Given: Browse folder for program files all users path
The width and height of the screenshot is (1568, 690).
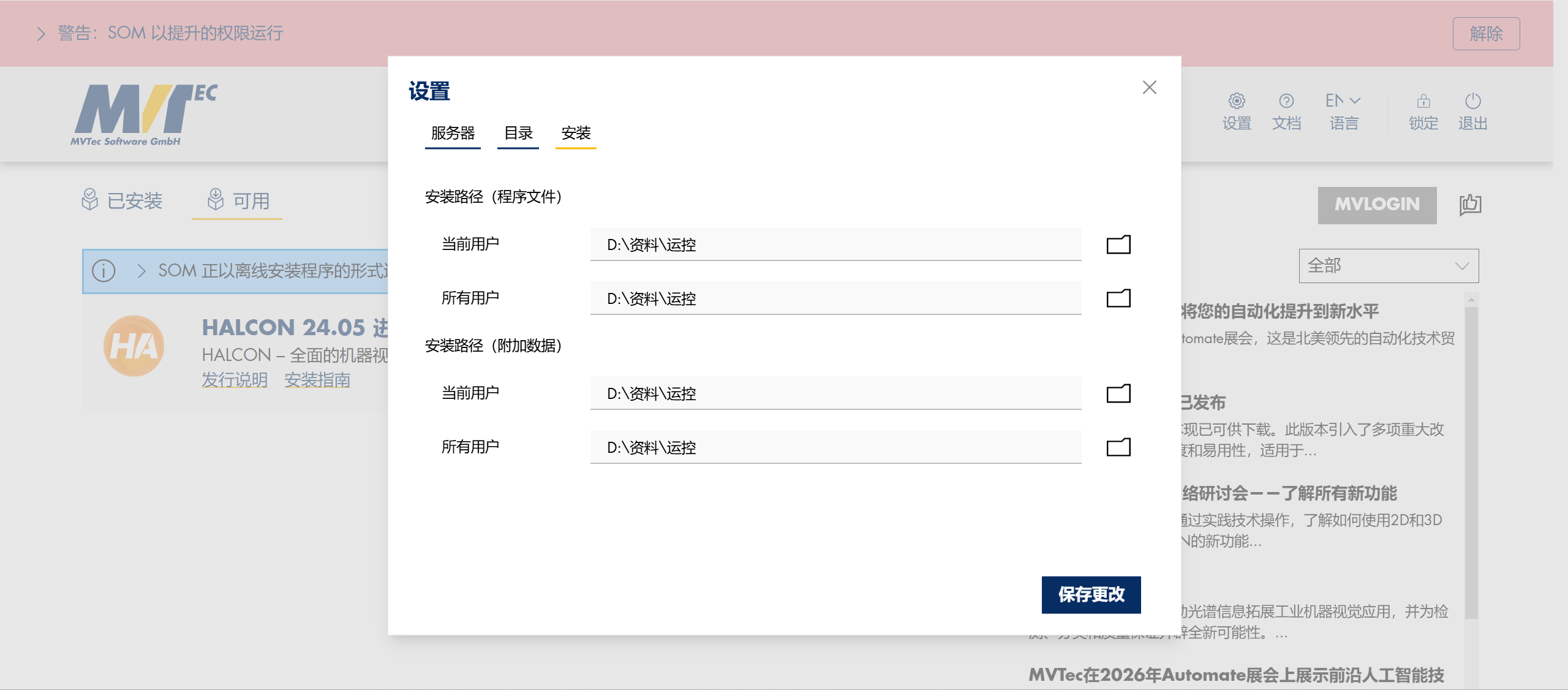Looking at the screenshot, I should 1118,298.
